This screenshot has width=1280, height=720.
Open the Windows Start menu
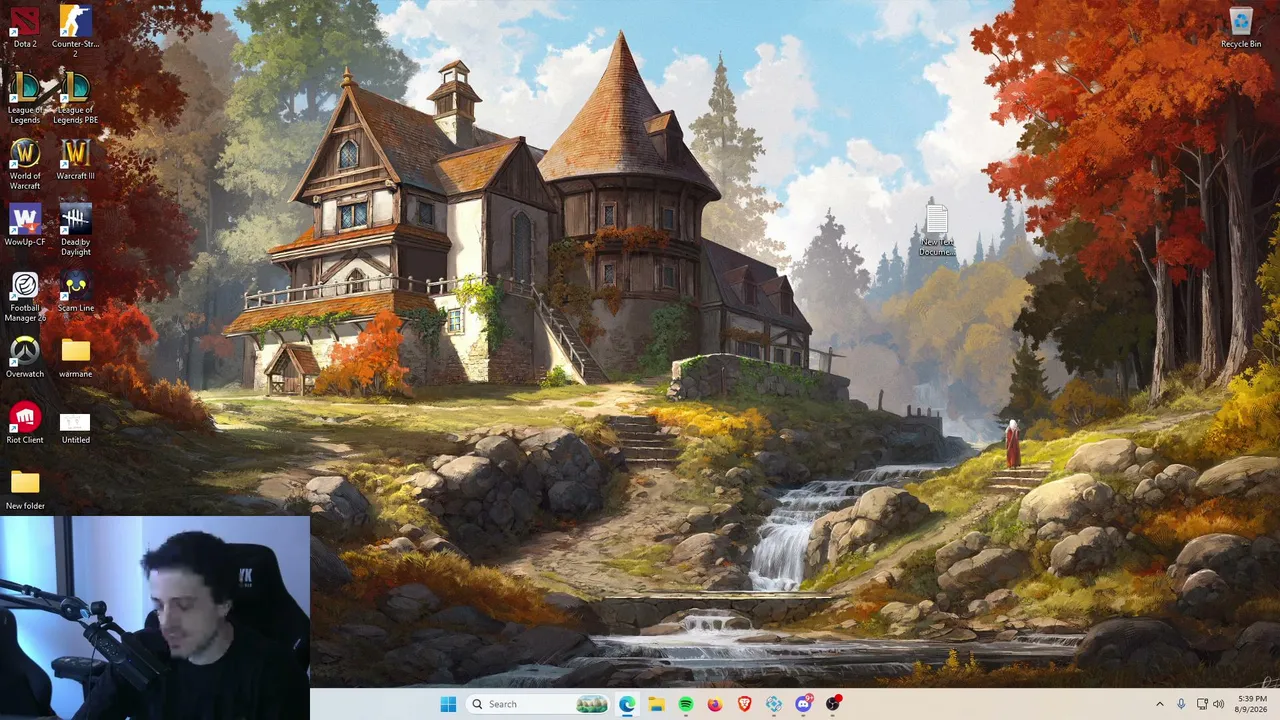click(448, 704)
